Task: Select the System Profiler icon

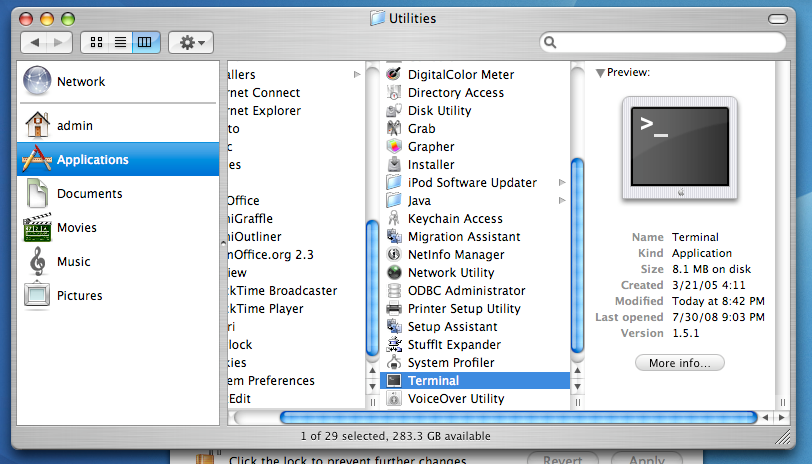Action: (394, 362)
